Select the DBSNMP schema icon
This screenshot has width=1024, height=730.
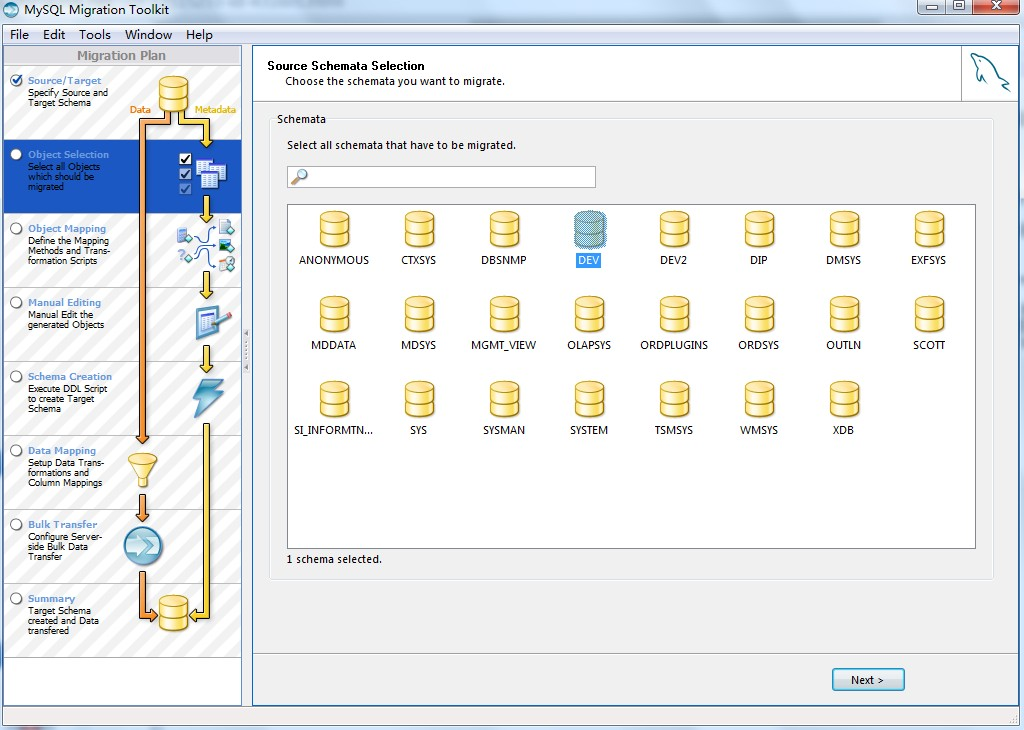[x=504, y=229]
